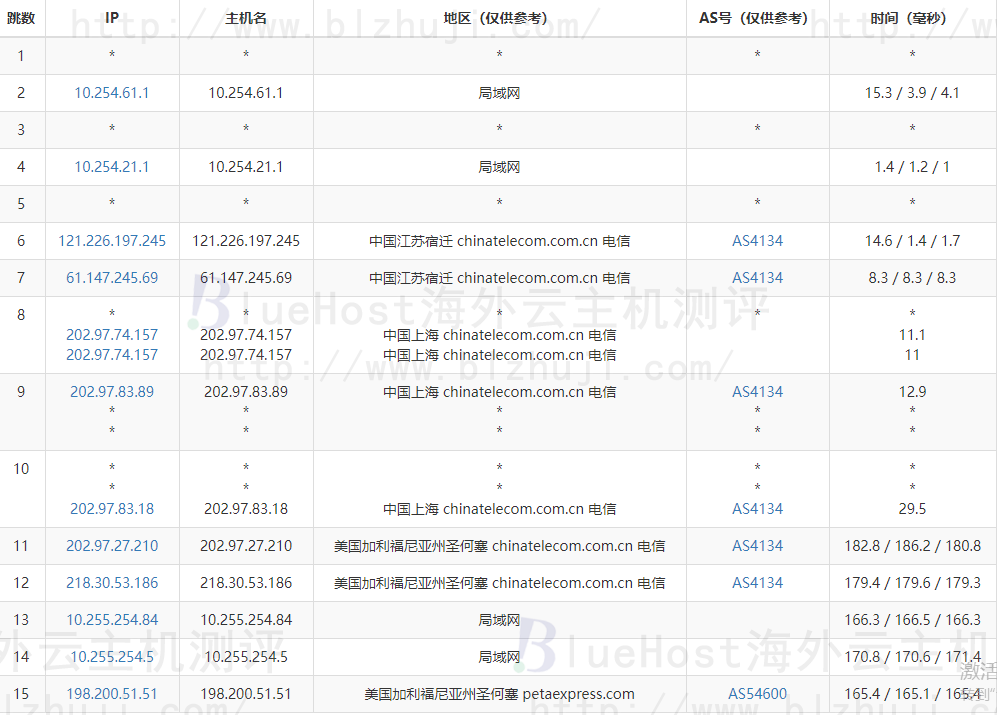Select time value 8.3 / 8.3 / 8.3
This screenshot has width=997, height=715.
(x=912, y=277)
